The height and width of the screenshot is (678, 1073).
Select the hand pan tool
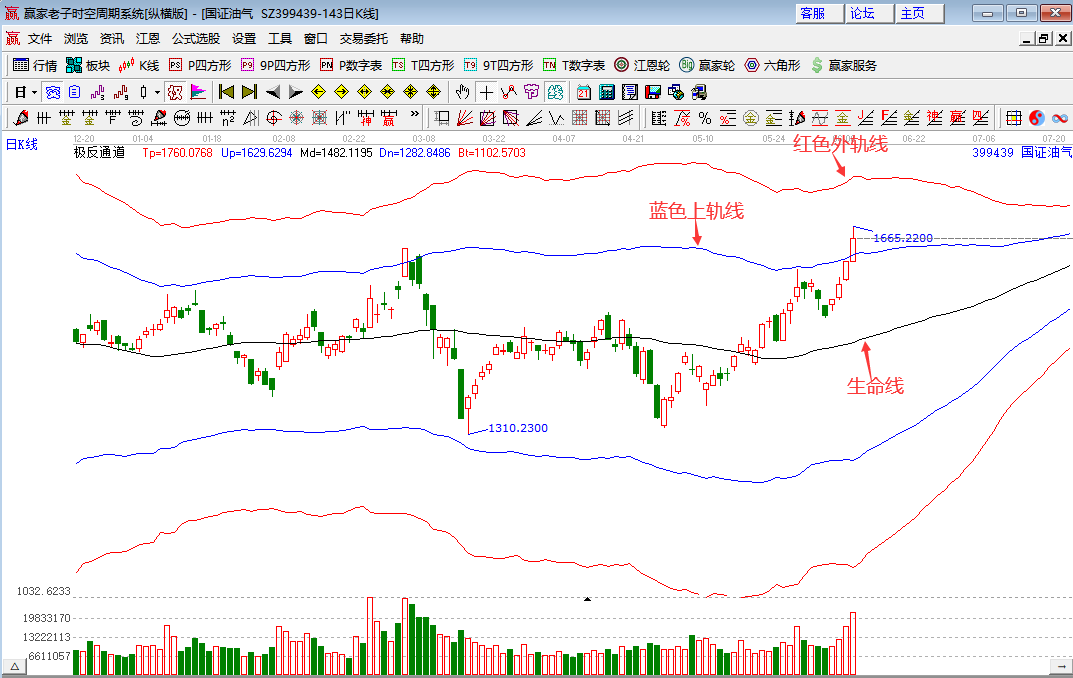[463, 92]
